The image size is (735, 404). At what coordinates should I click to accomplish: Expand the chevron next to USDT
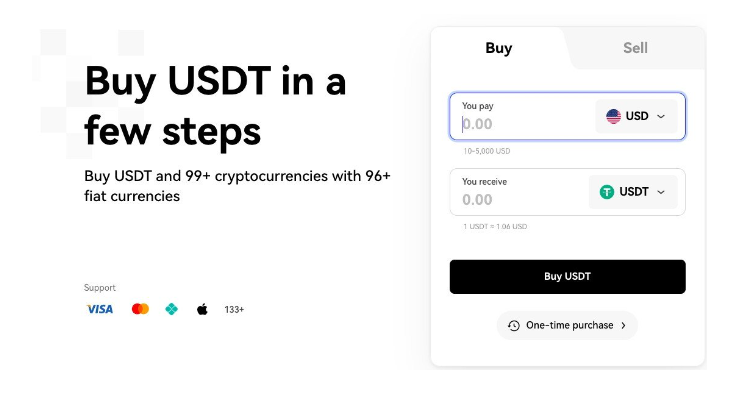coord(661,192)
